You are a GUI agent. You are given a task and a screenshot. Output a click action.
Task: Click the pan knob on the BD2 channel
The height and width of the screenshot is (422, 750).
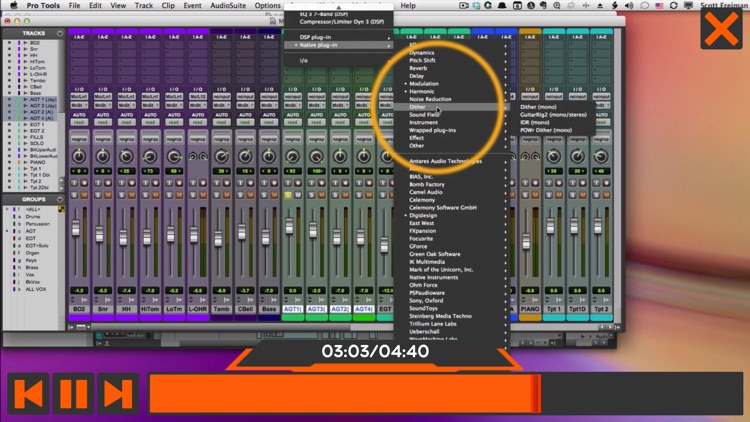click(78, 157)
